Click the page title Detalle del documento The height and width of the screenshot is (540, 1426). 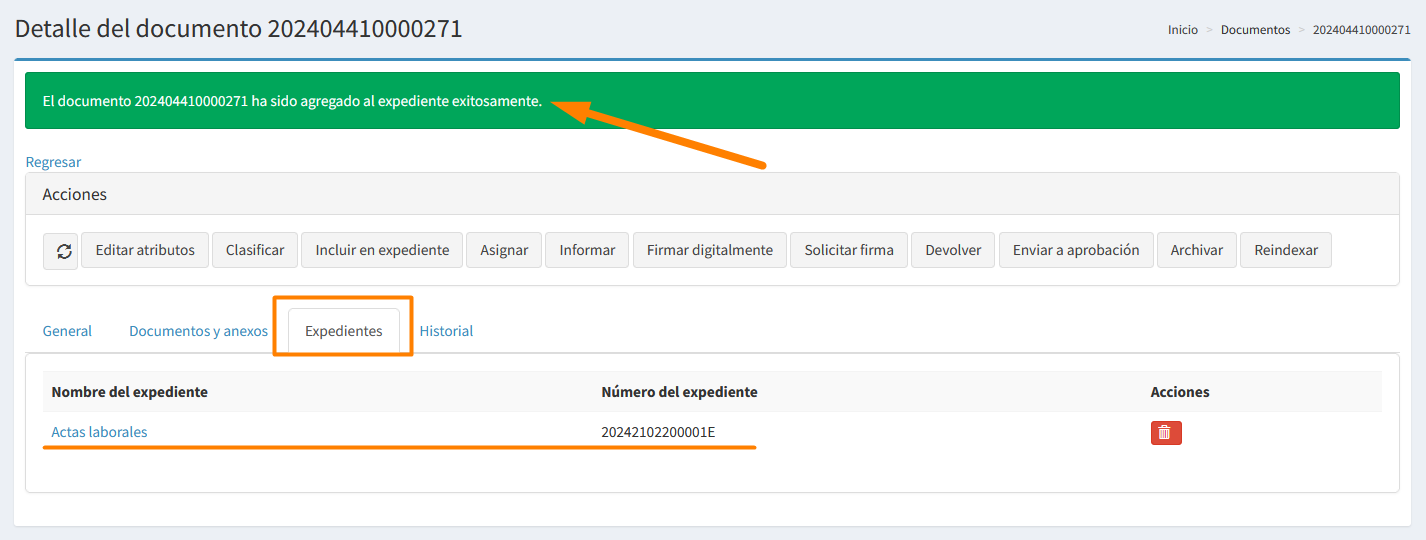coord(238,29)
